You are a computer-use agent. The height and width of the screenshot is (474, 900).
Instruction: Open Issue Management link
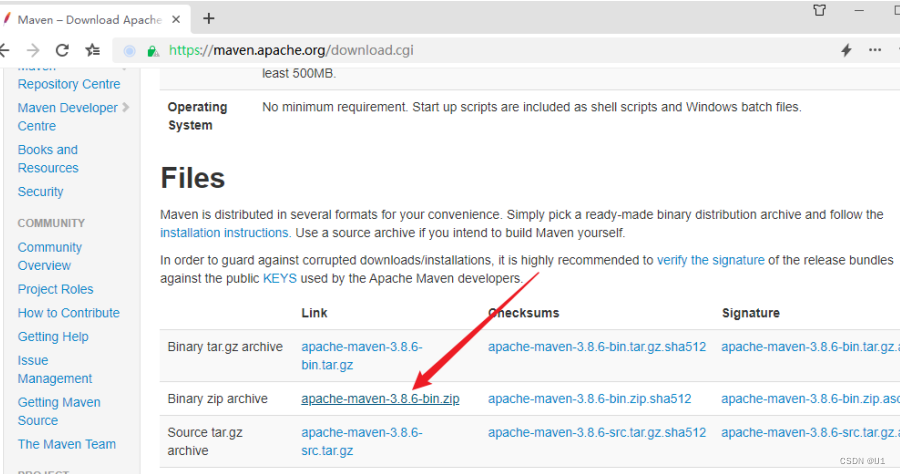(x=55, y=369)
